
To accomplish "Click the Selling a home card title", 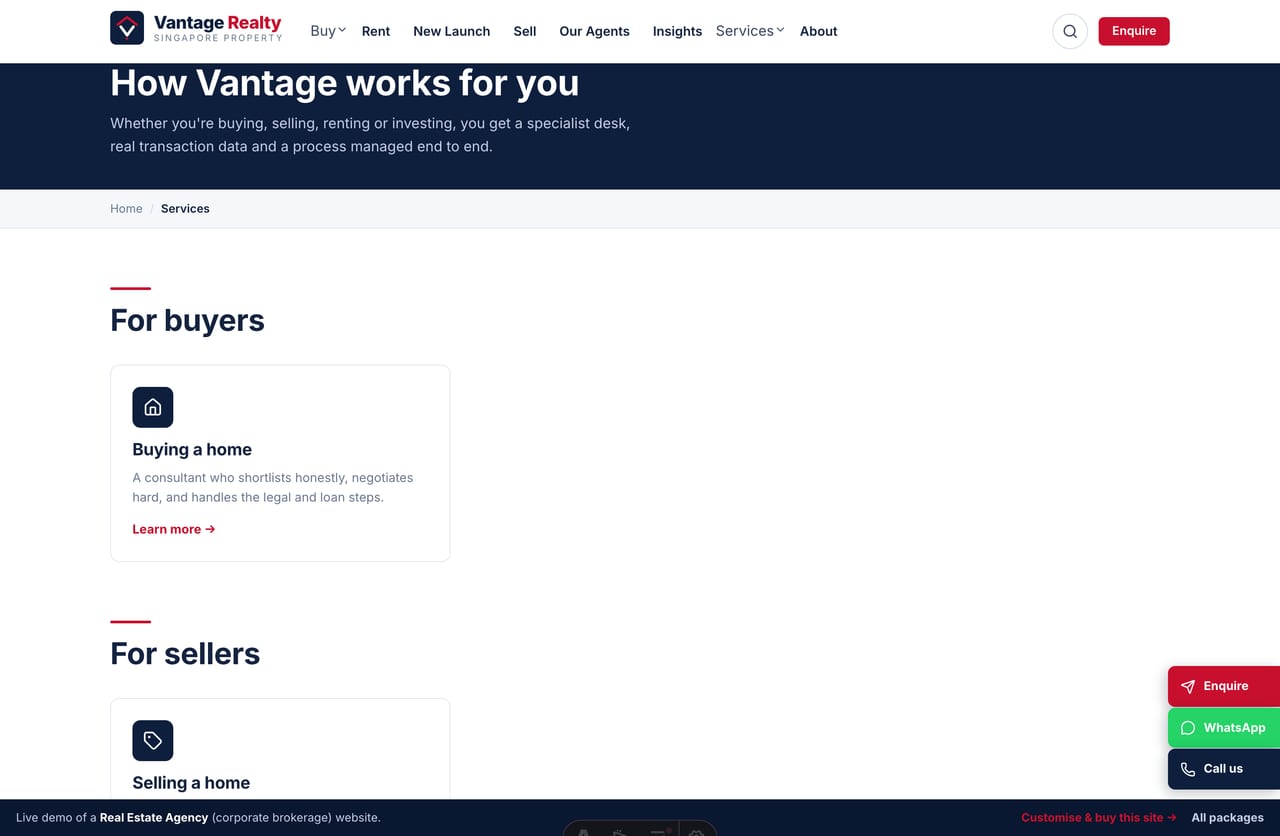I will (x=191, y=783).
